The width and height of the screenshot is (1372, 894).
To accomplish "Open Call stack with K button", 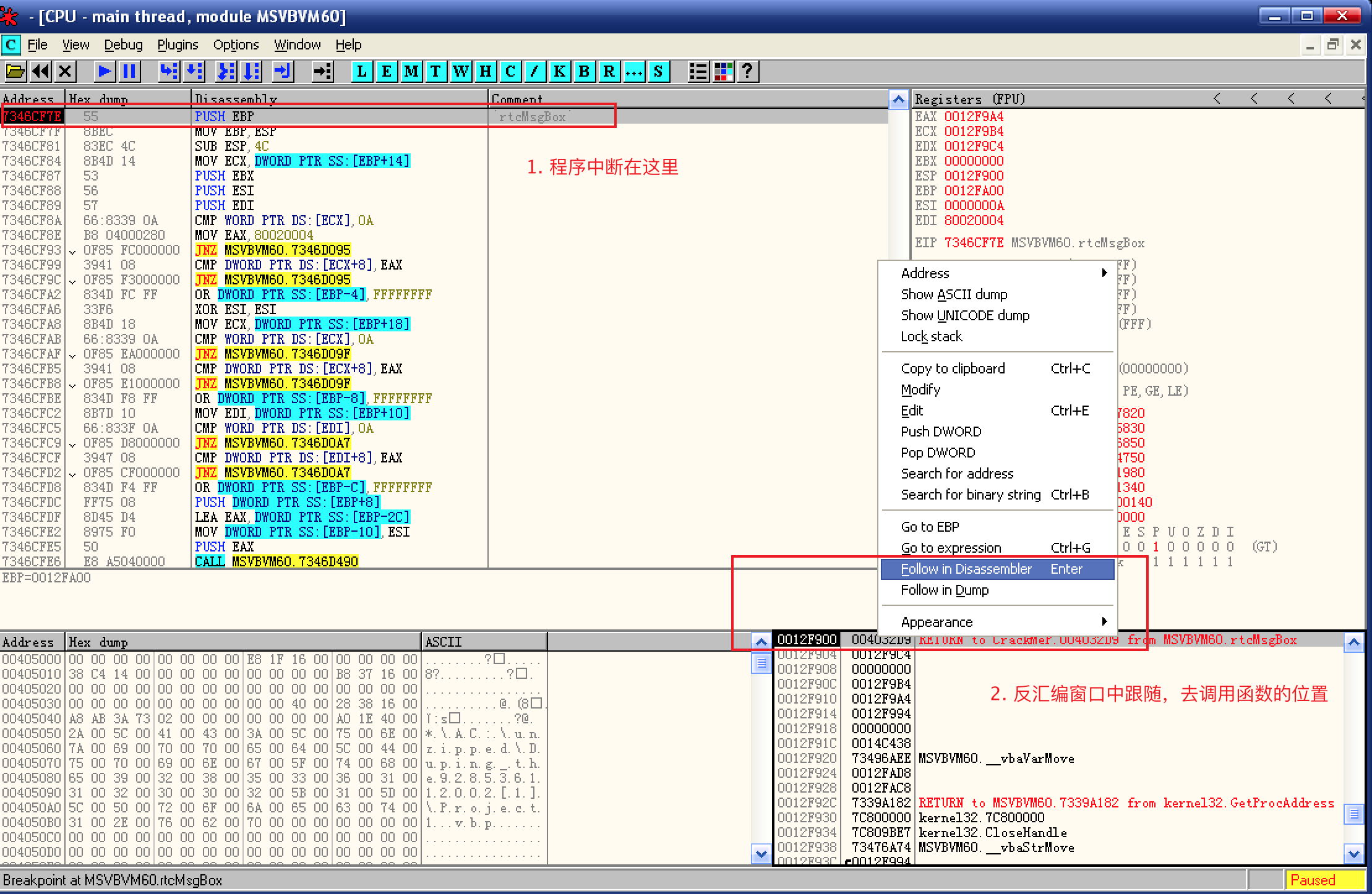I will pyautogui.click(x=560, y=72).
